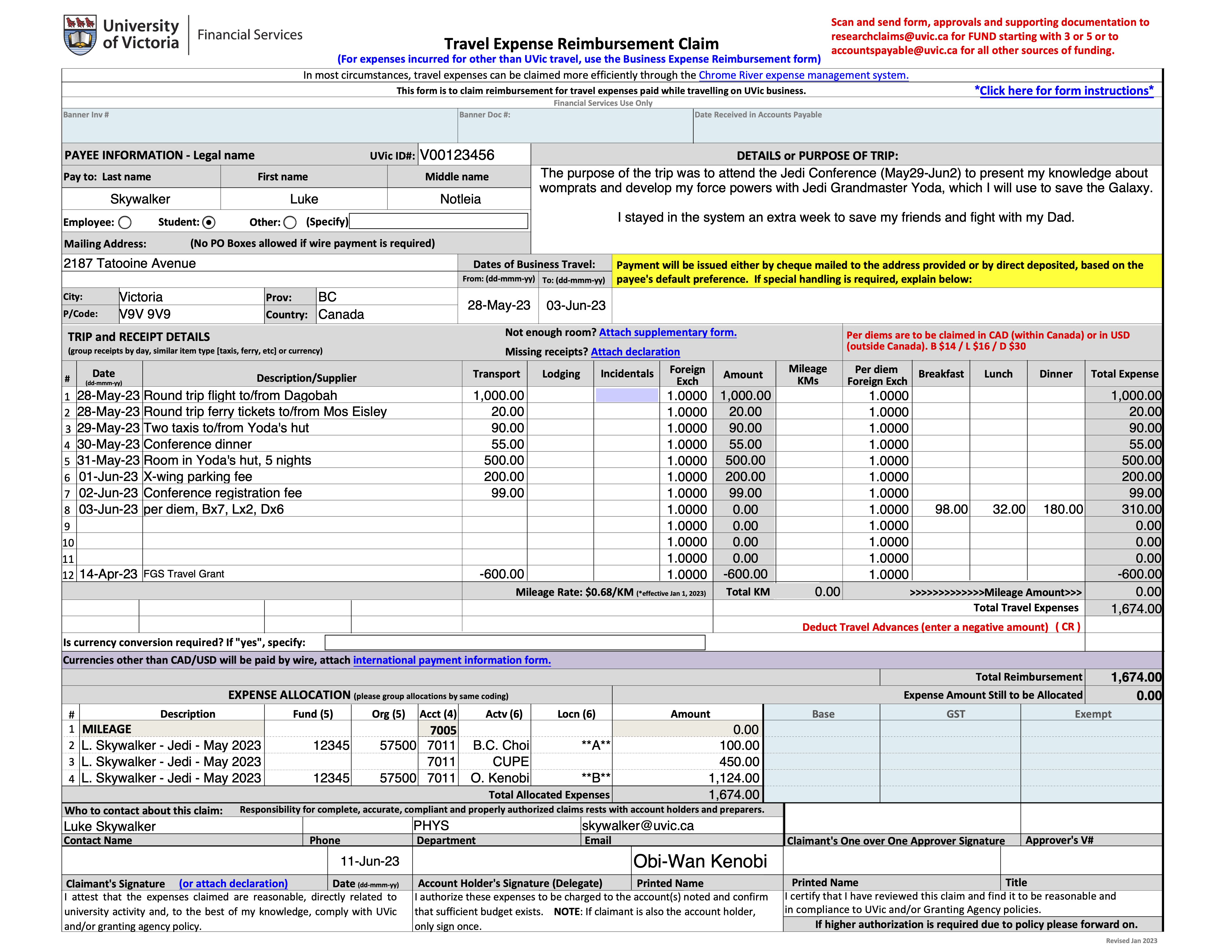Viewport: 1232px width, 952px height.
Task: Click the Date Received in Accounts Payable field
Action: (x=927, y=125)
